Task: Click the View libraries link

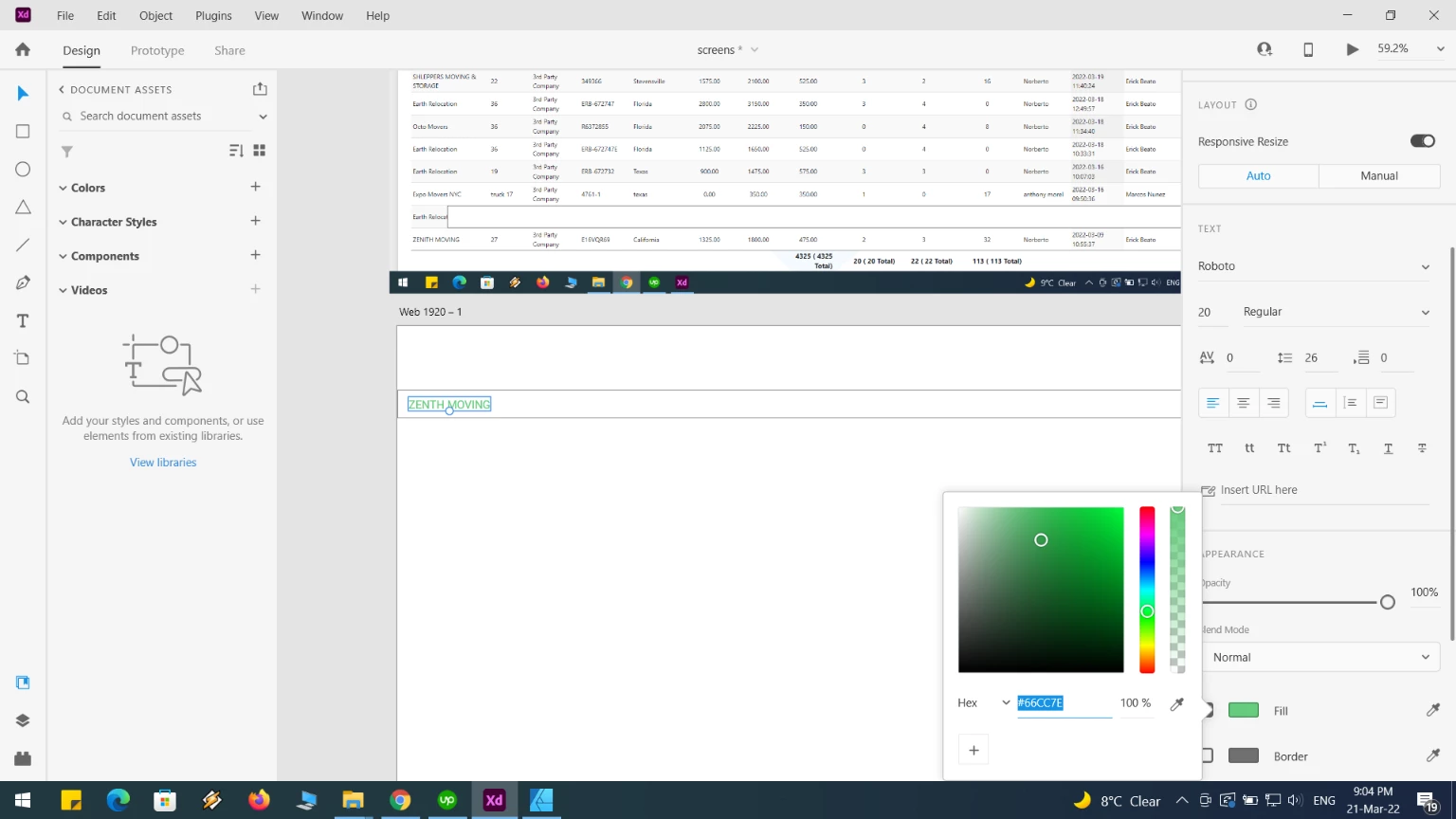Action: 163,463
